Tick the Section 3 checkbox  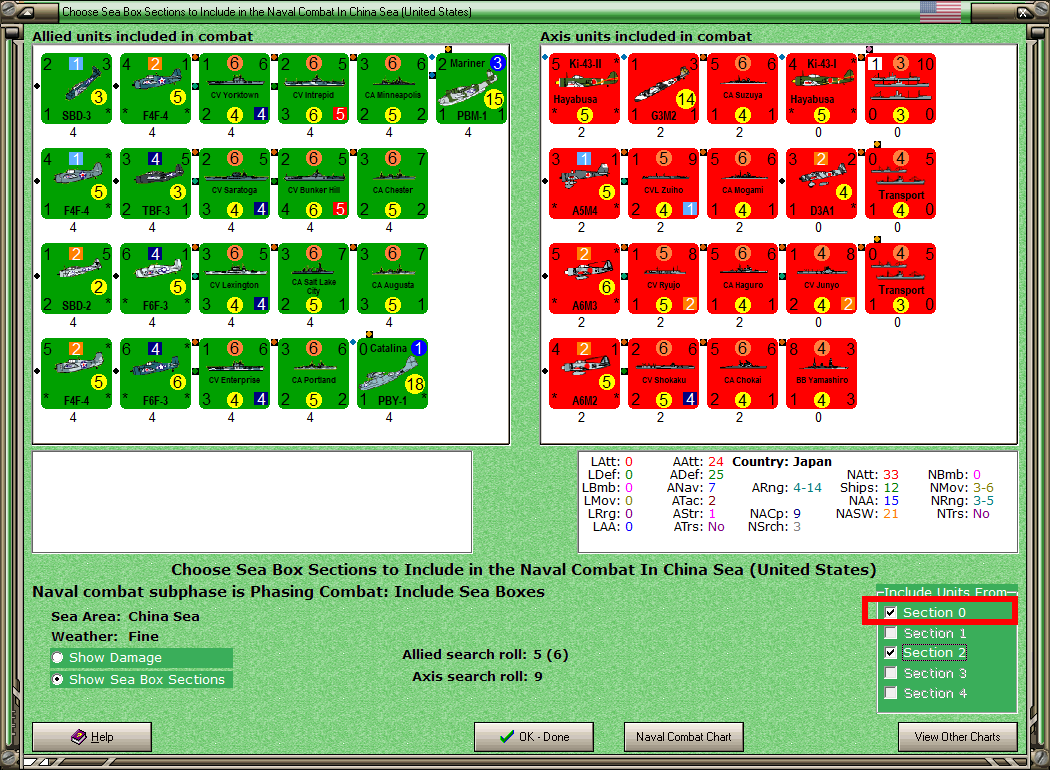891,673
